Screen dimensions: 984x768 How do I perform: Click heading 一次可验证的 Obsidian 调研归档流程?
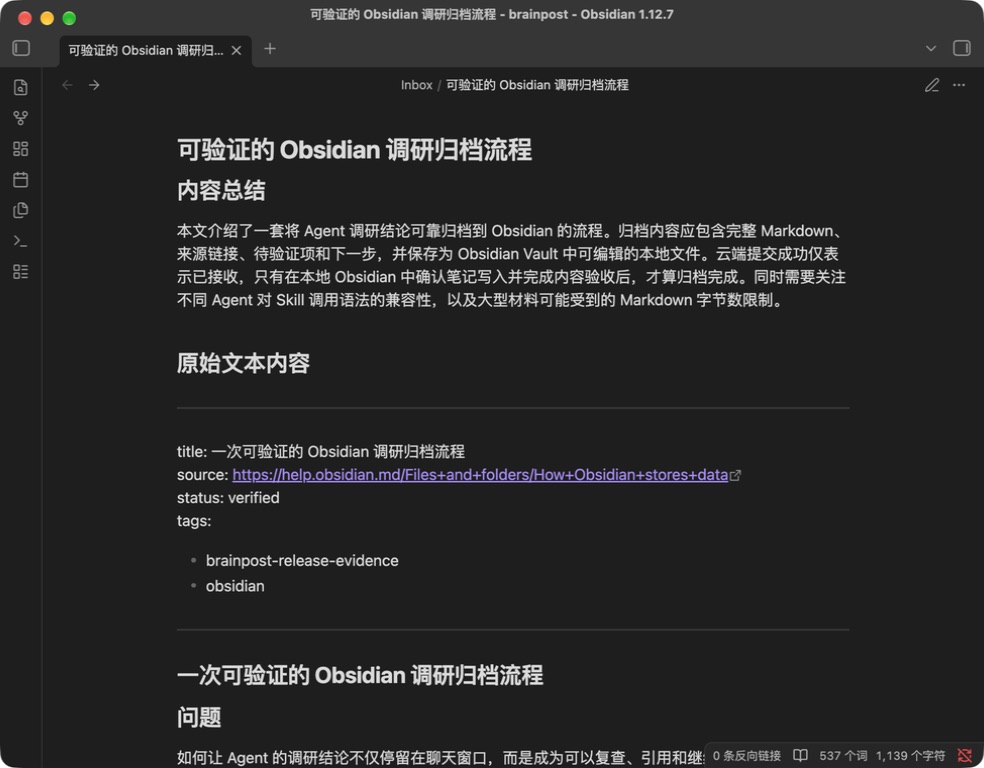click(x=360, y=675)
